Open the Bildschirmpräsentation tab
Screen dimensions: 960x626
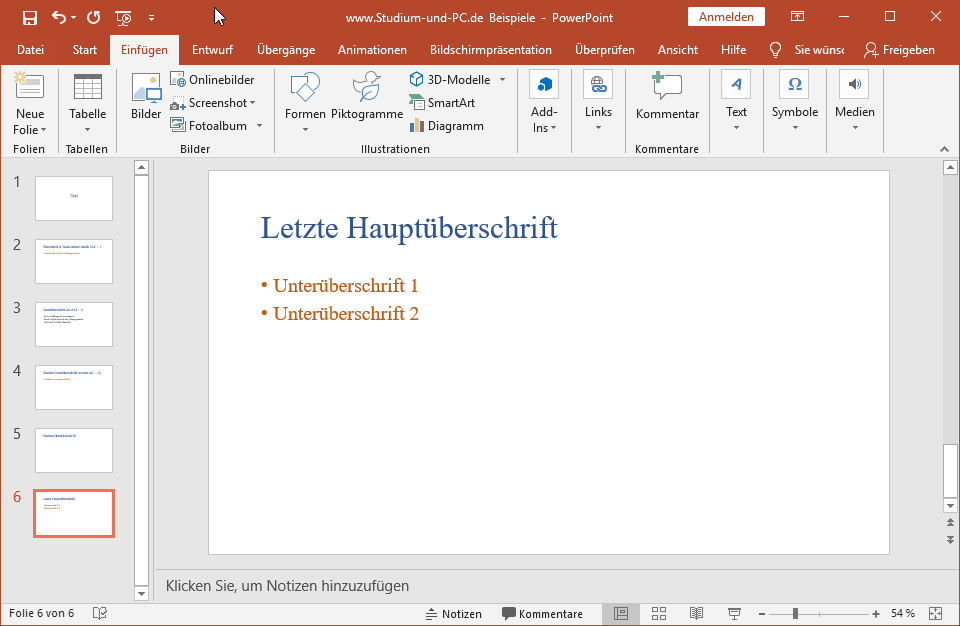pos(490,50)
